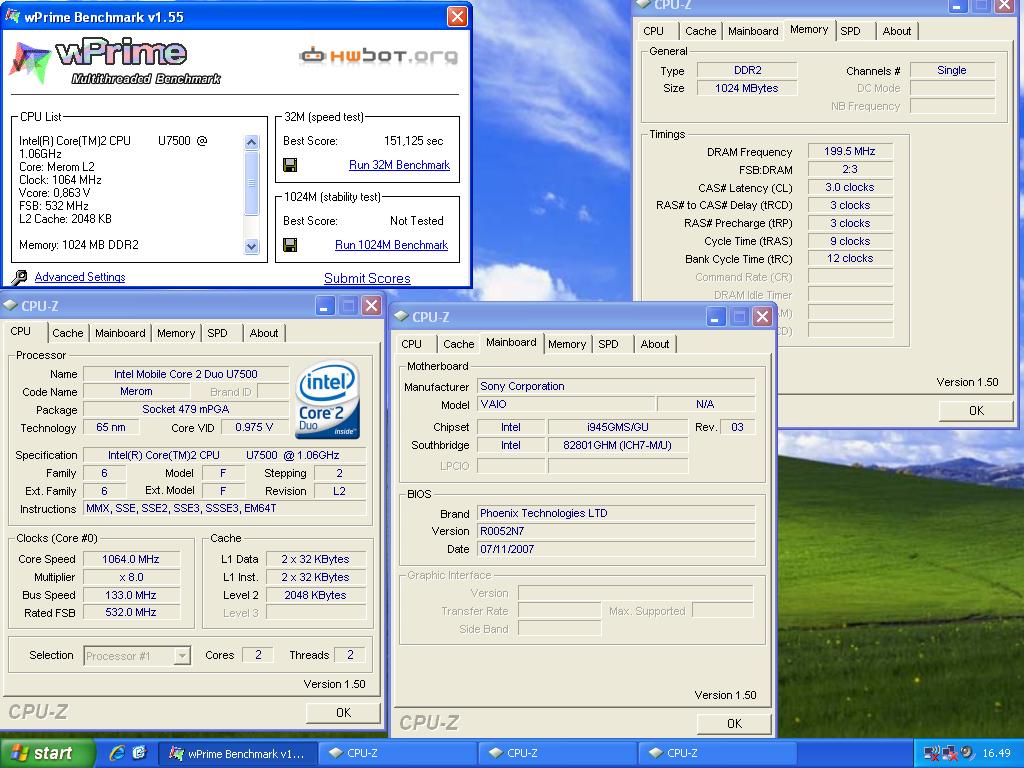Switch to Cache tab in CPU window
The width and height of the screenshot is (1024, 768).
[68, 333]
